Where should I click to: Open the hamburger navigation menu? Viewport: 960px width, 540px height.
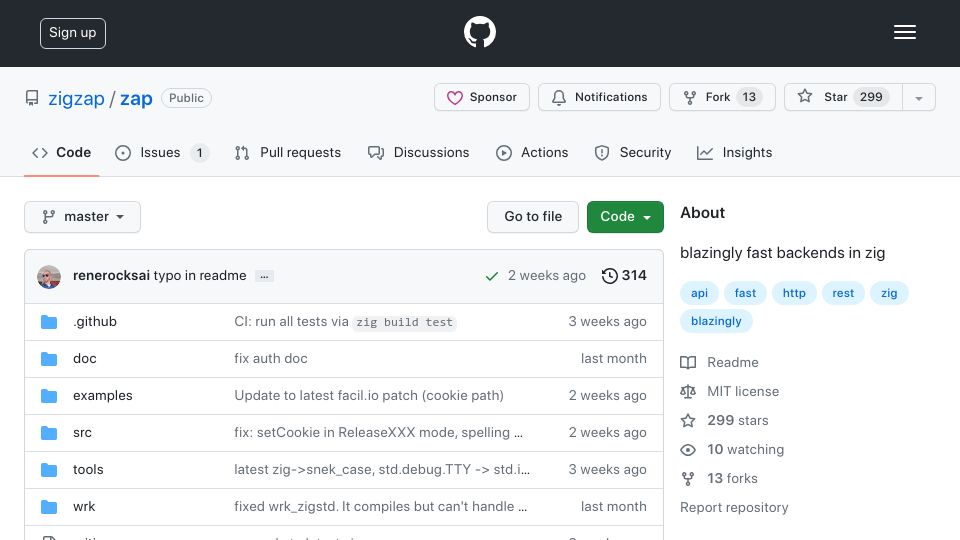coord(904,32)
